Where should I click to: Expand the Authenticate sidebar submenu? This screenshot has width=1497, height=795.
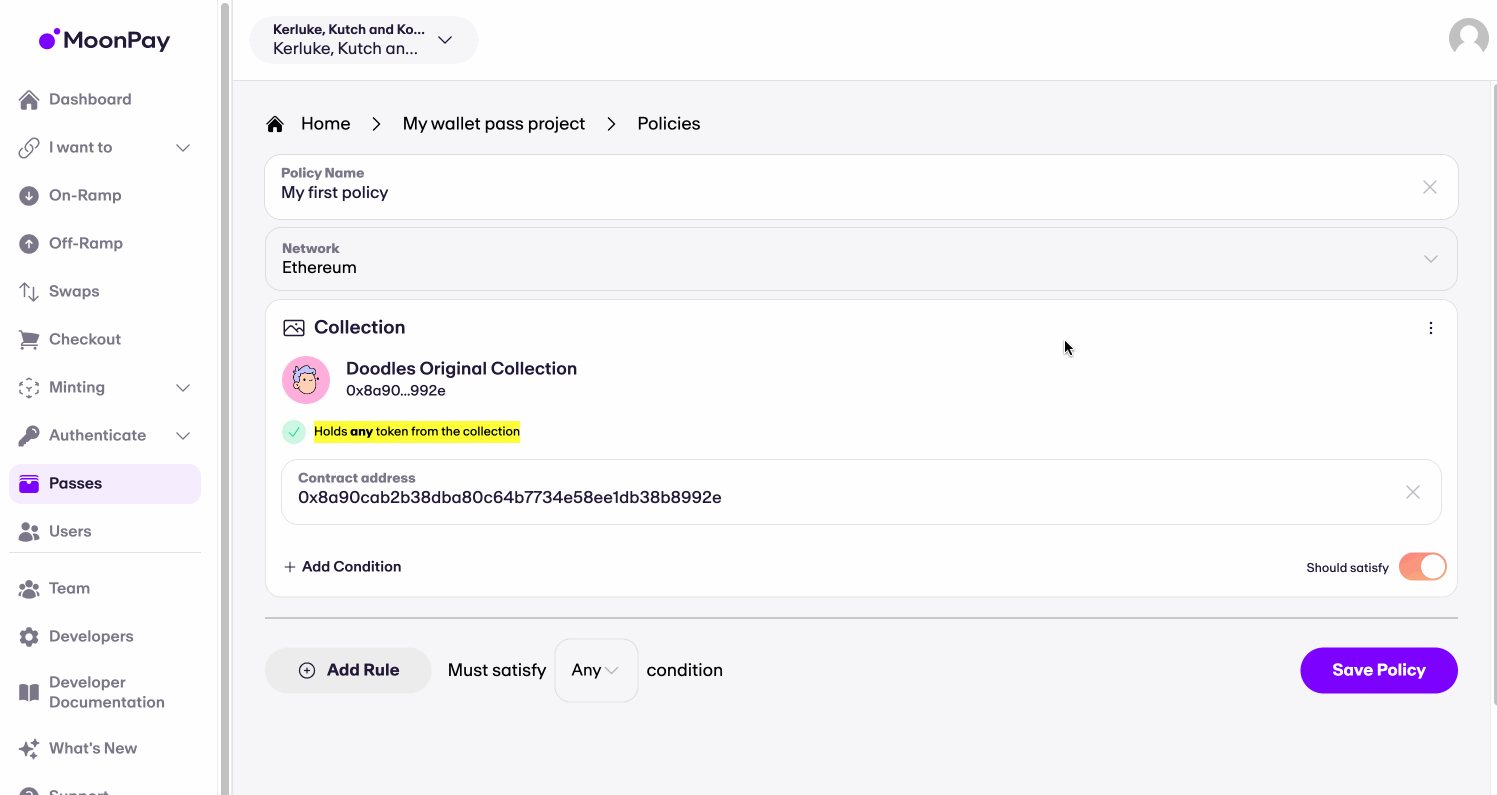coord(183,436)
